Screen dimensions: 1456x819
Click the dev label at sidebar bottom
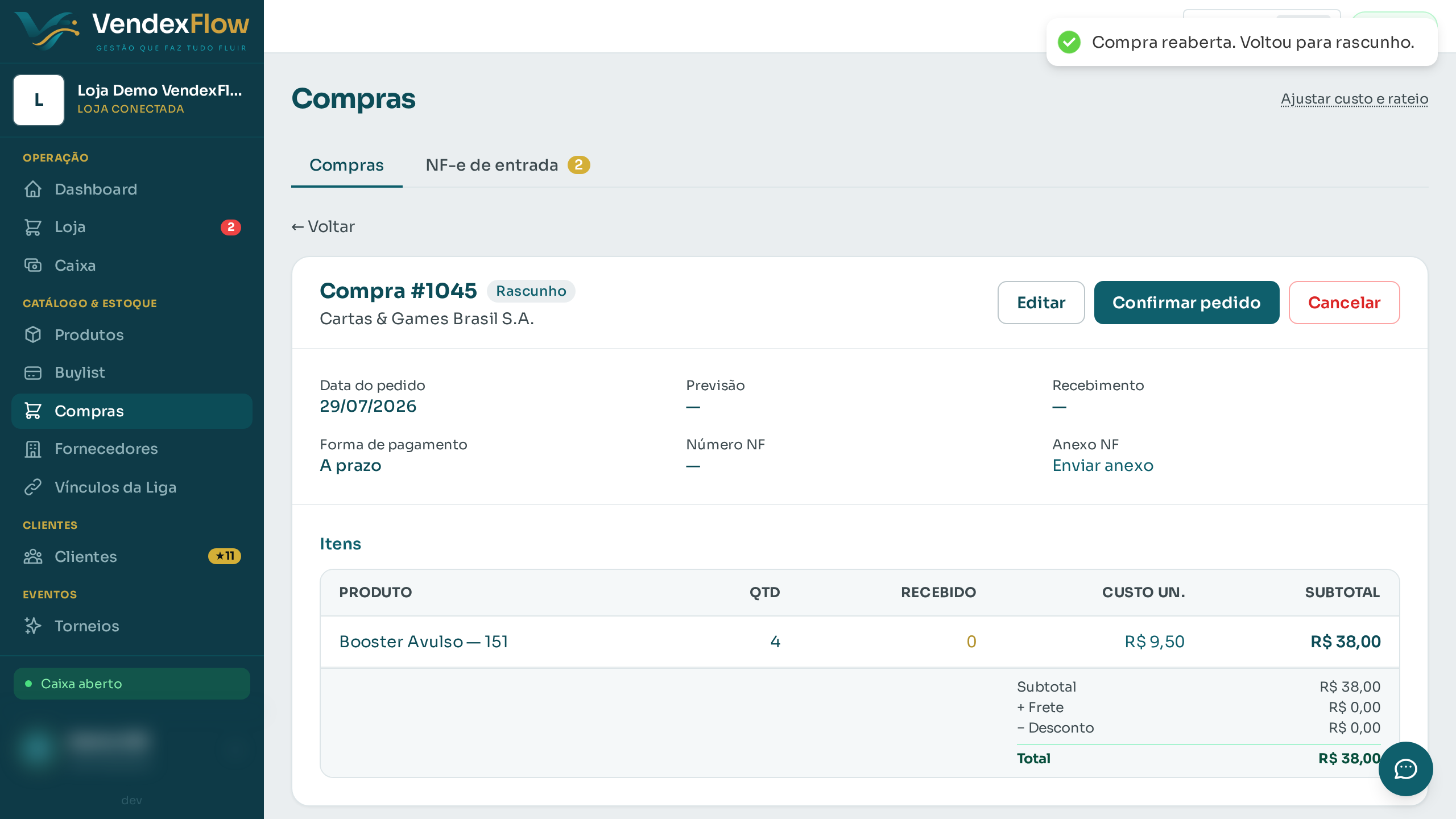click(131, 800)
